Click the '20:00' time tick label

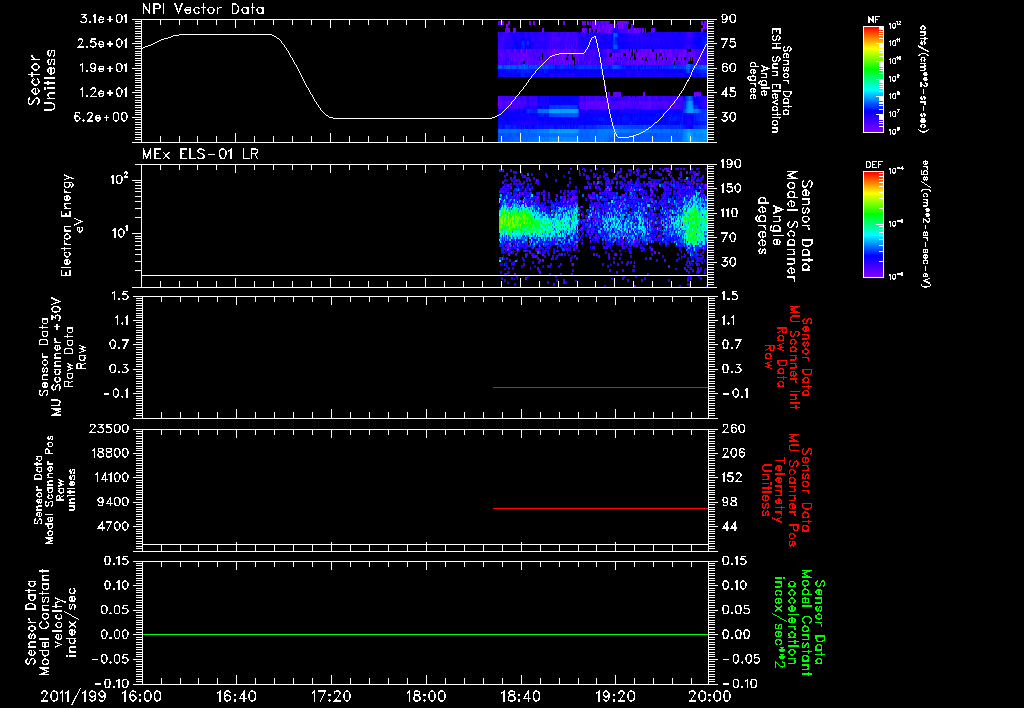710,696
